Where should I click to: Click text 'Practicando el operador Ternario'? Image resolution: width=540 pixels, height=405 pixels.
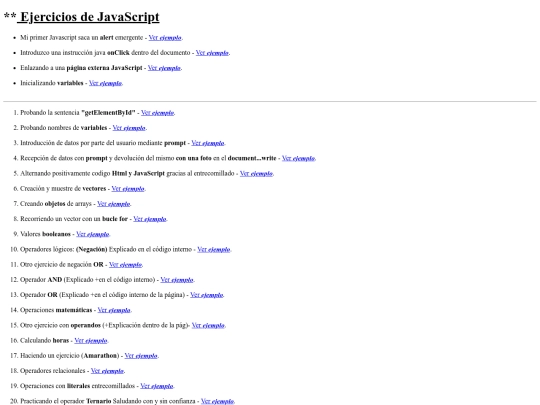point(66,401)
